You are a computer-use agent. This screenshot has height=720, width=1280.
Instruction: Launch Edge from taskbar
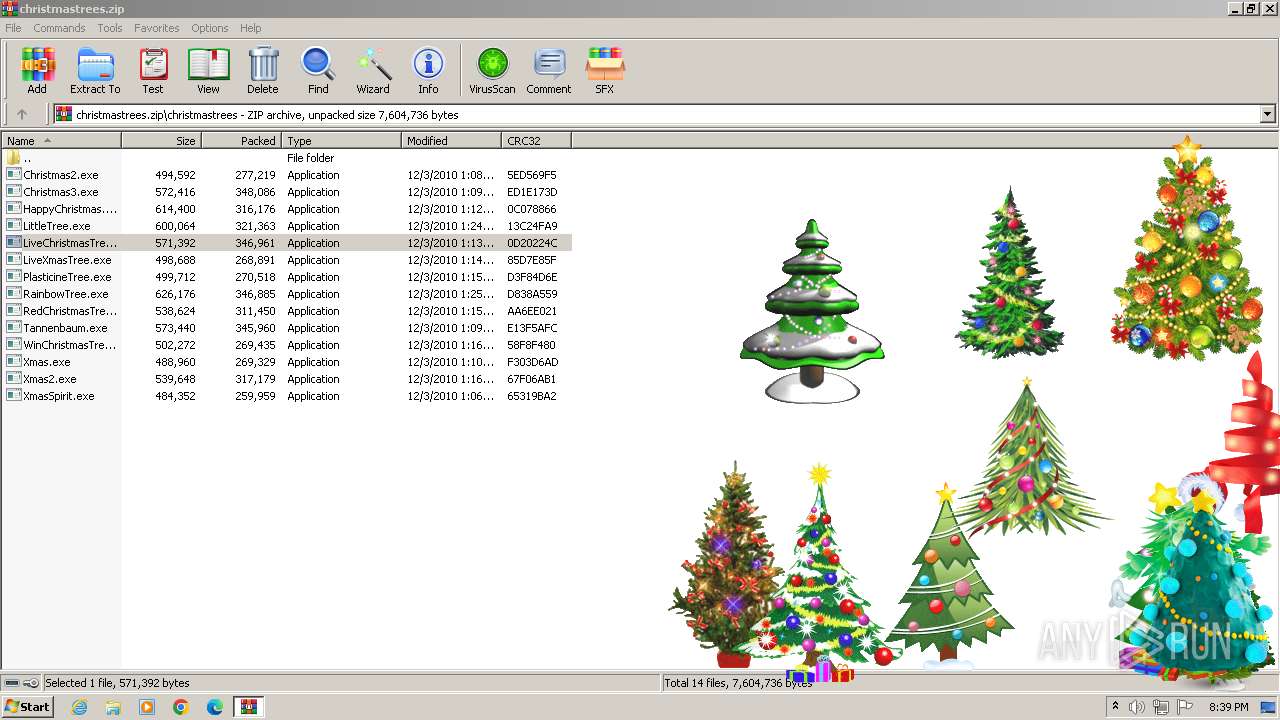coord(215,707)
